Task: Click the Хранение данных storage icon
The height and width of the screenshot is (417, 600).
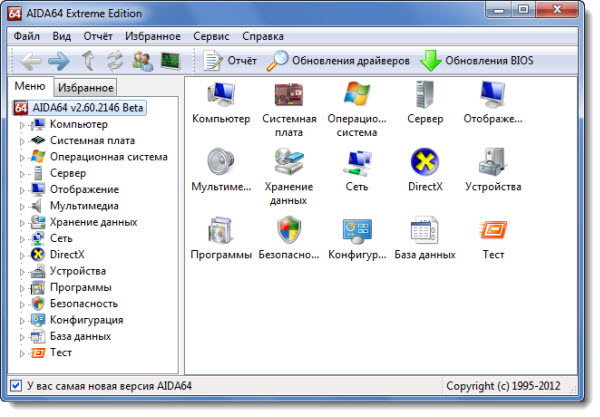Action: (288, 163)
